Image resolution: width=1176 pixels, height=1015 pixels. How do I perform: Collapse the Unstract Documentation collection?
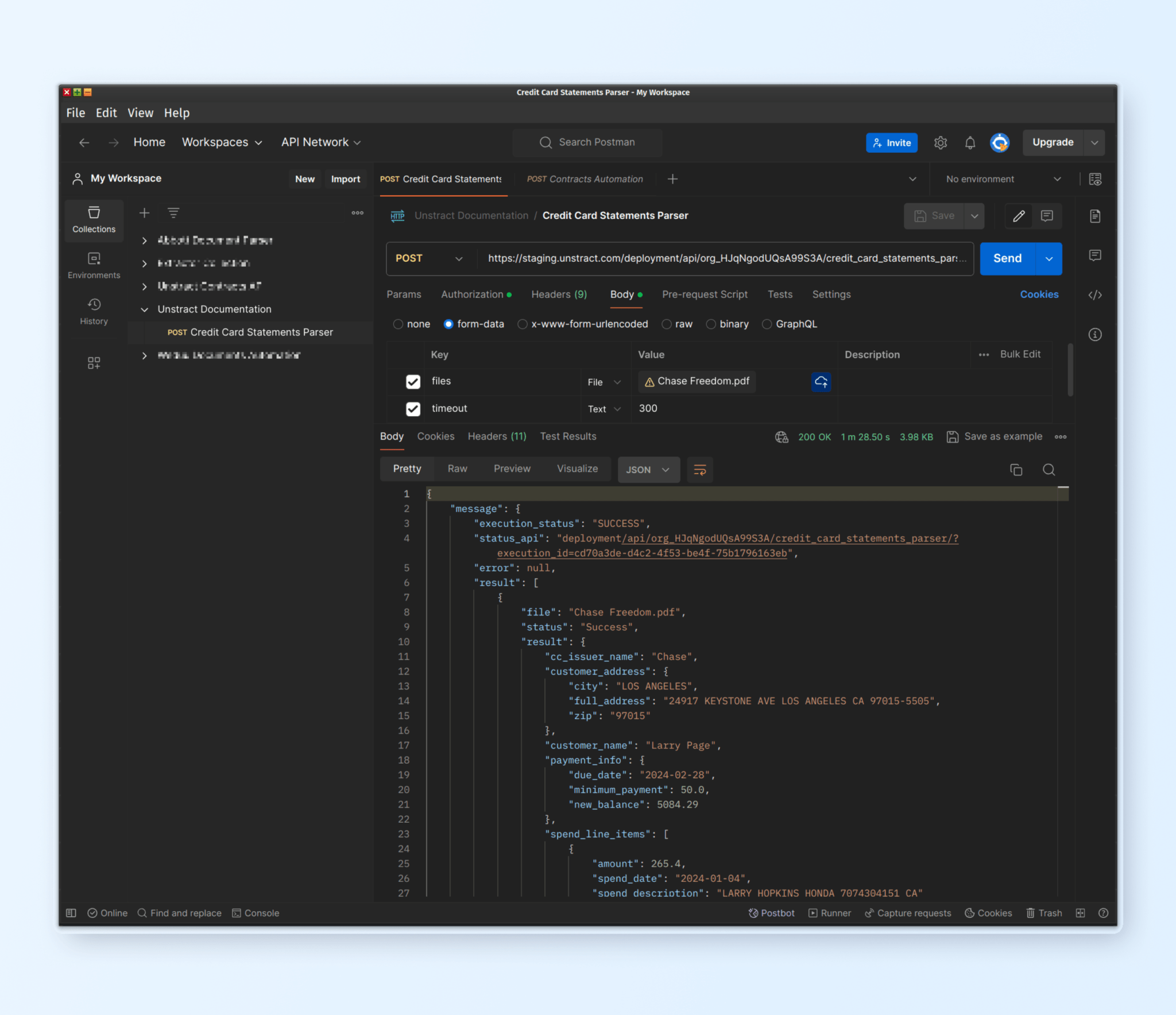[145, 309]
